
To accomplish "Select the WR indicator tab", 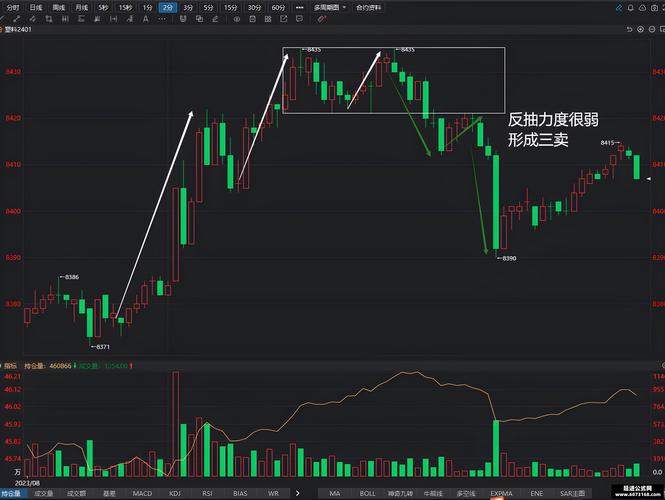I will click(273, 493).
